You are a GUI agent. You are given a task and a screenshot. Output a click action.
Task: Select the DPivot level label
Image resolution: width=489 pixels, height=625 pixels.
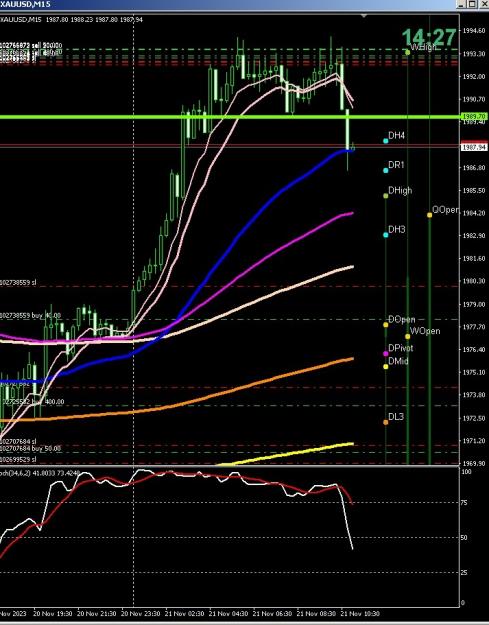click(x=401, y=348)
